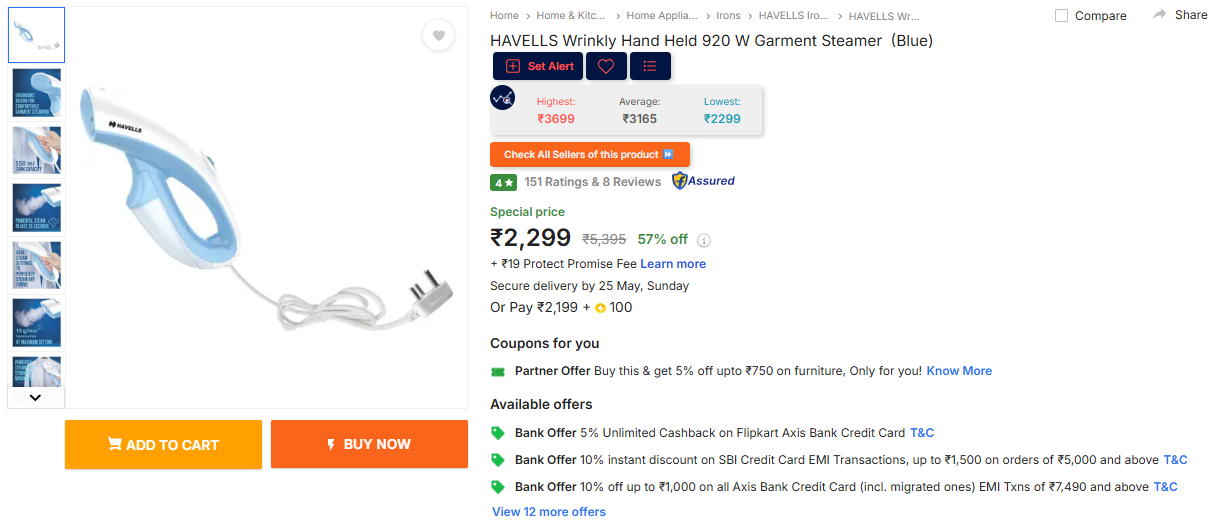This screenshot has width=1215, height=525.
Task: Click the heart icon beside Set Alert
Action: (606, 66)
